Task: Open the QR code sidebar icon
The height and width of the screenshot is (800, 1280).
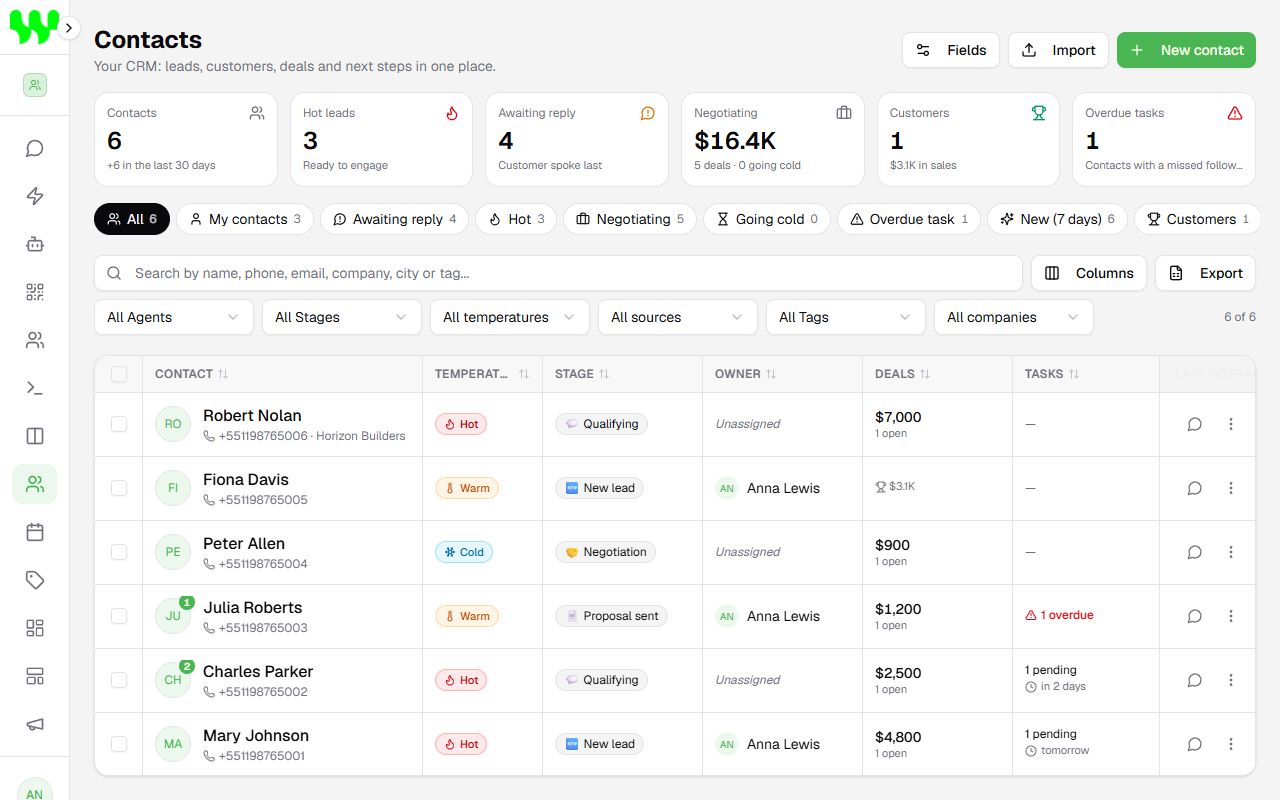Action: coord(35,292)
